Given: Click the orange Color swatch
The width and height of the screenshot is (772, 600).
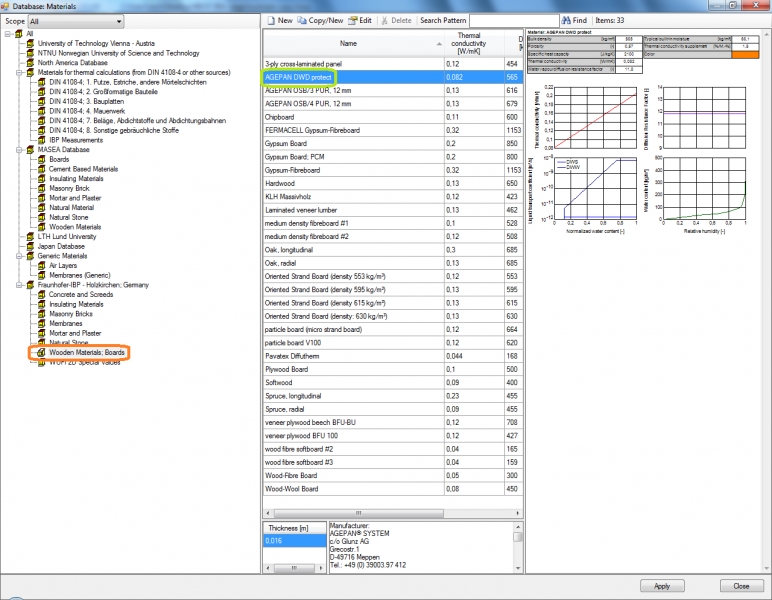Looking at the screenshot, I should pyautogui.click(x=745, y=54).
